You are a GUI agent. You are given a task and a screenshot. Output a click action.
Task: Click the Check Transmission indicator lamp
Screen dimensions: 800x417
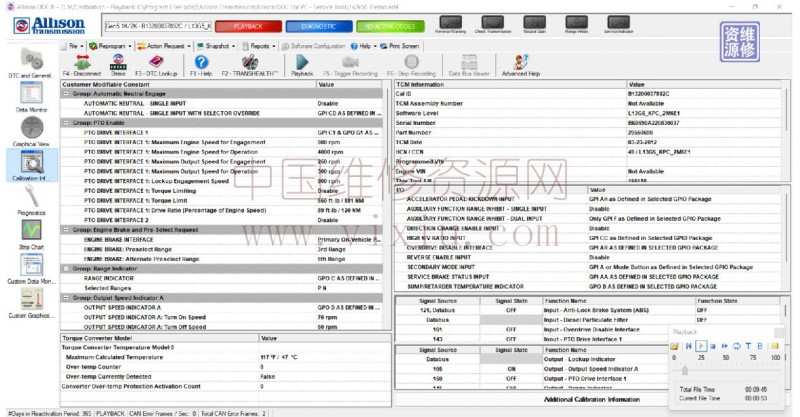[x=492, y=22]
